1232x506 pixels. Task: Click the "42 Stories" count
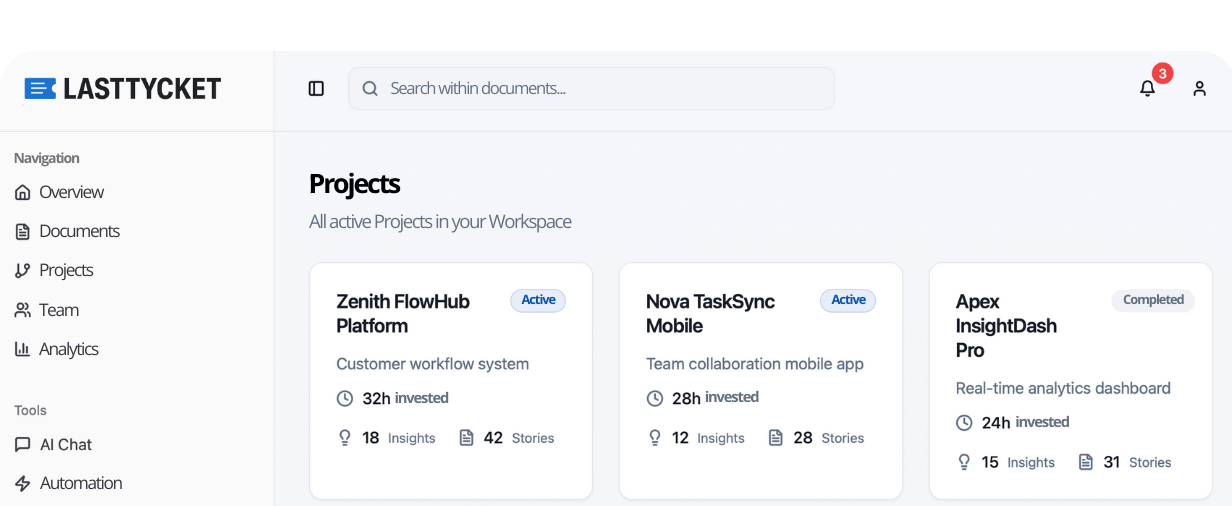(x=519, y=438)
